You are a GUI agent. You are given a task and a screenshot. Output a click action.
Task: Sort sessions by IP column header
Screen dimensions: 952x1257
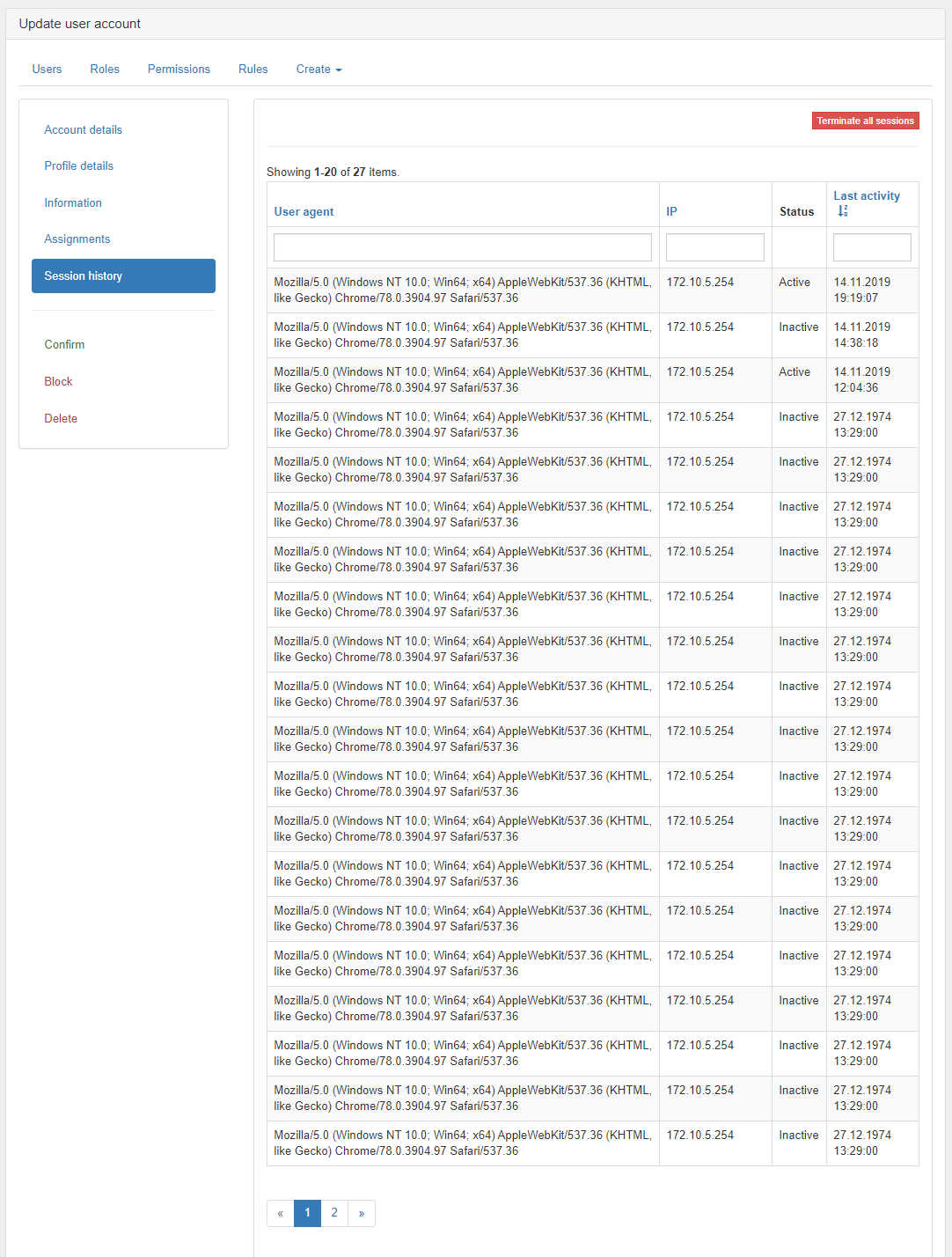671,211
